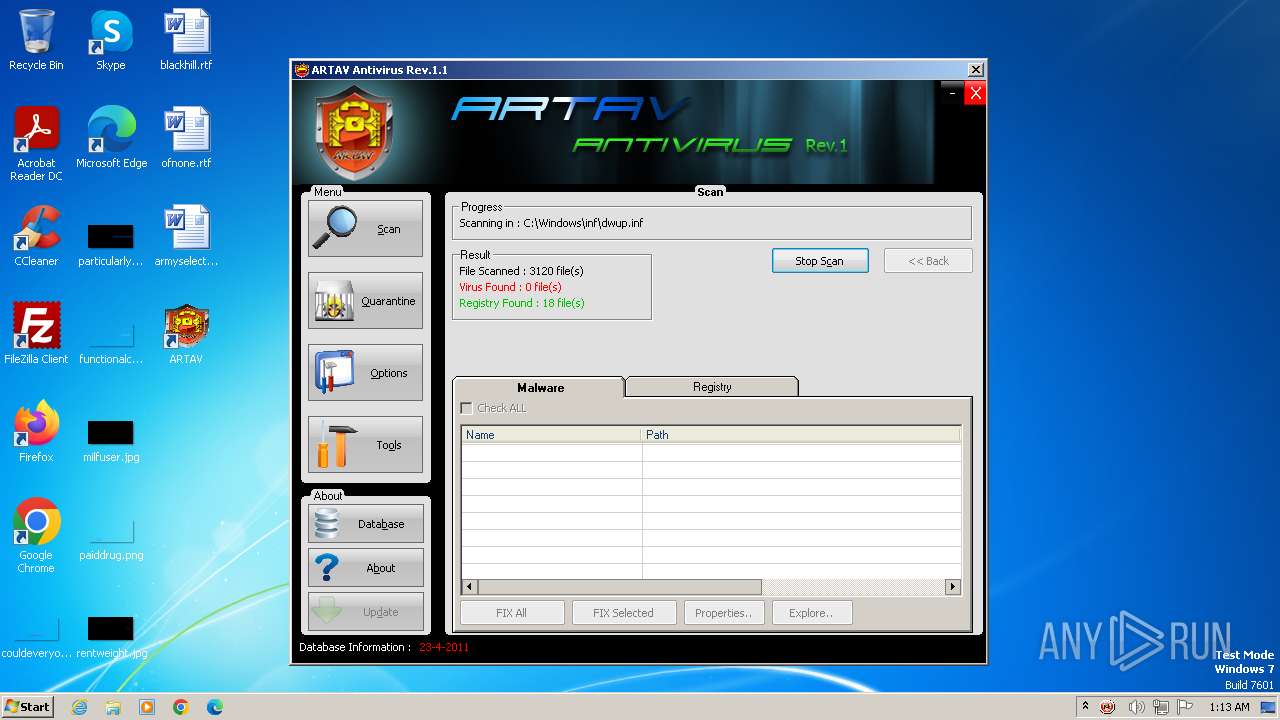Select the Acrobat Reader DC icon
Screen dimensions: 1280x720
coord(36,144)
